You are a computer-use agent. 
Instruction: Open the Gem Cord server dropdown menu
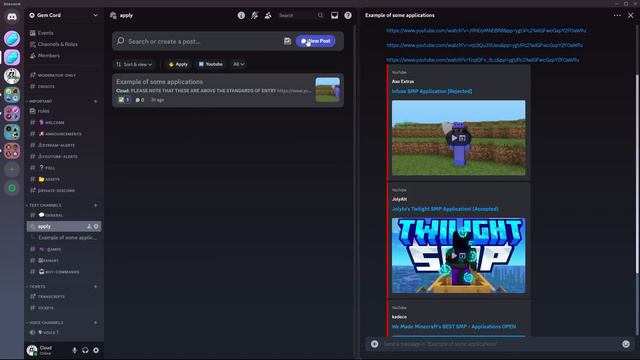click(x=64, y=15)
